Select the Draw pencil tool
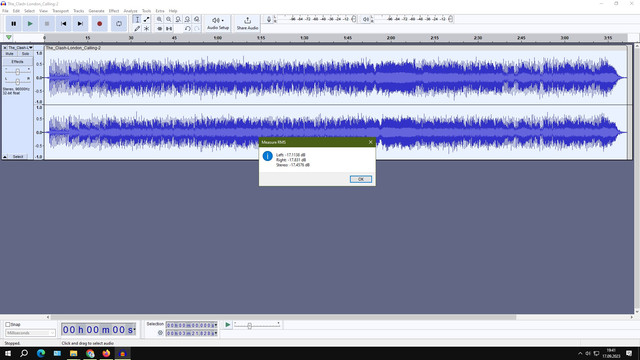Image resolution: width=640 pixels, height=360 pixels. tap(137, 29)
